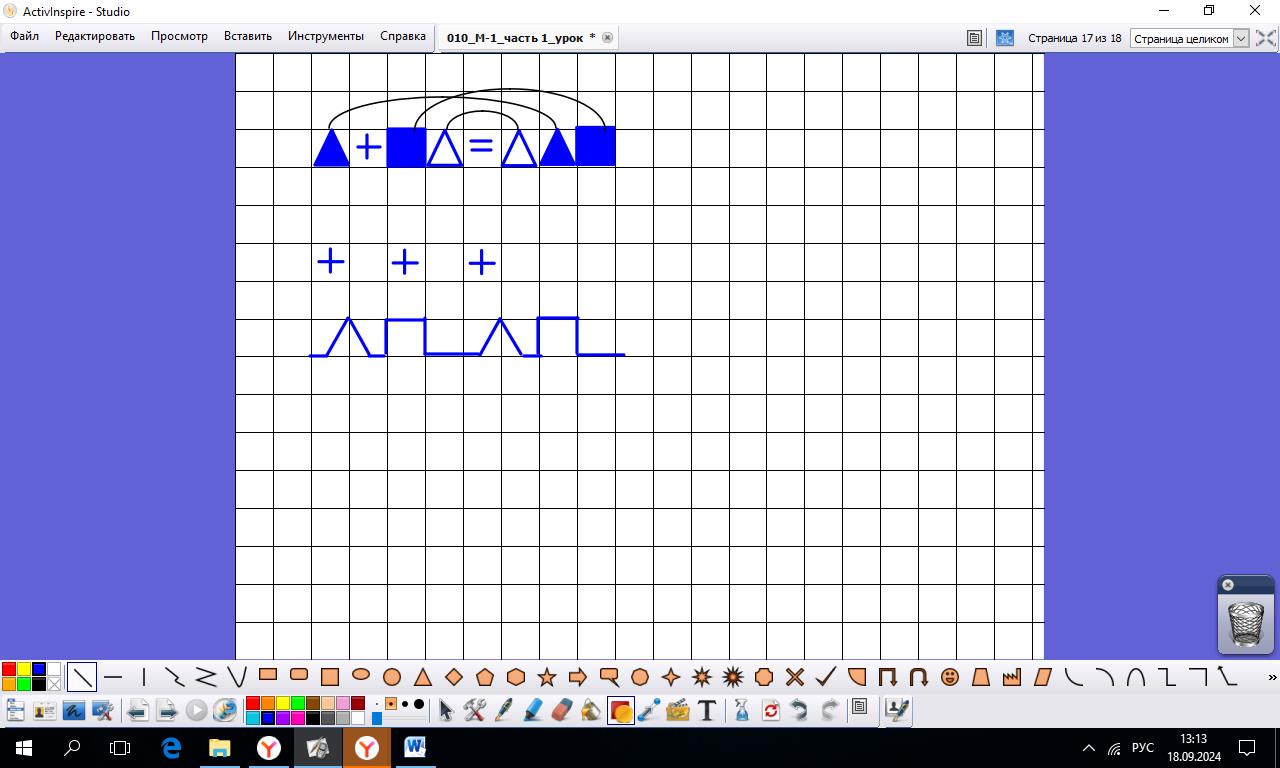The height and width of the screenshot is (768, 1280).
Task: Open the Tools wrench icon
Action: pos(474,710)
